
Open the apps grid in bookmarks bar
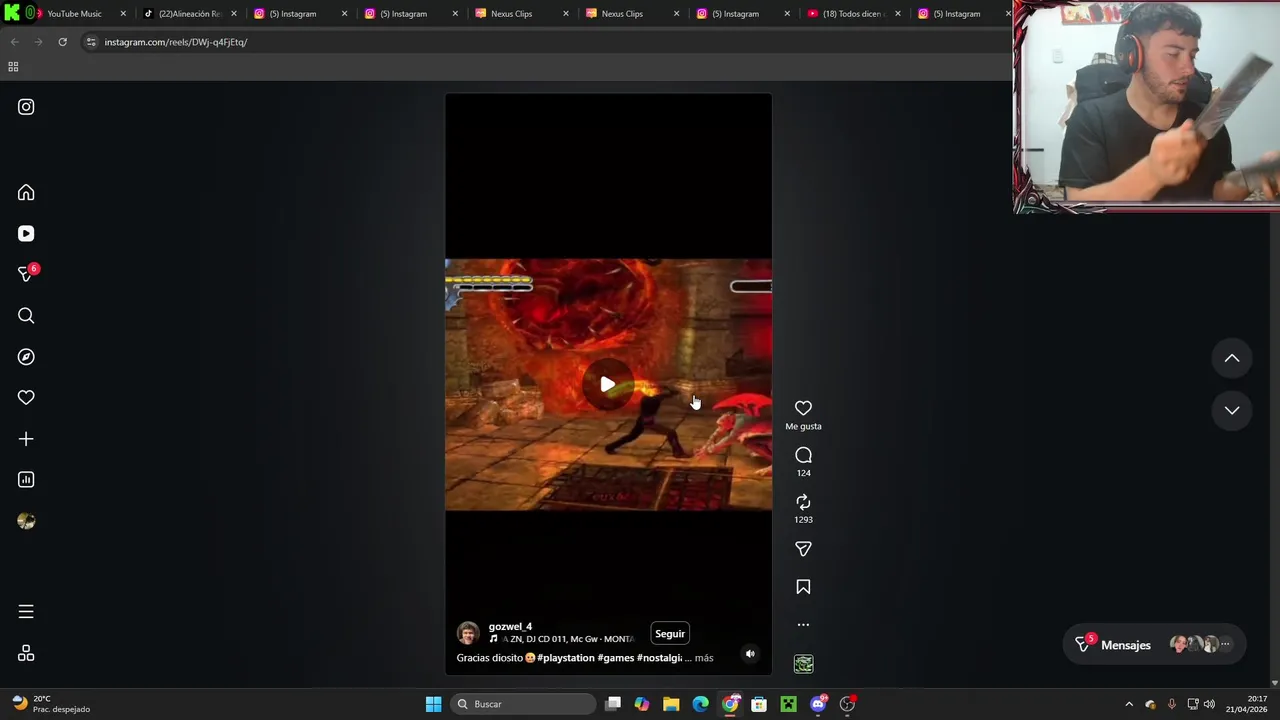coord(13,67)
